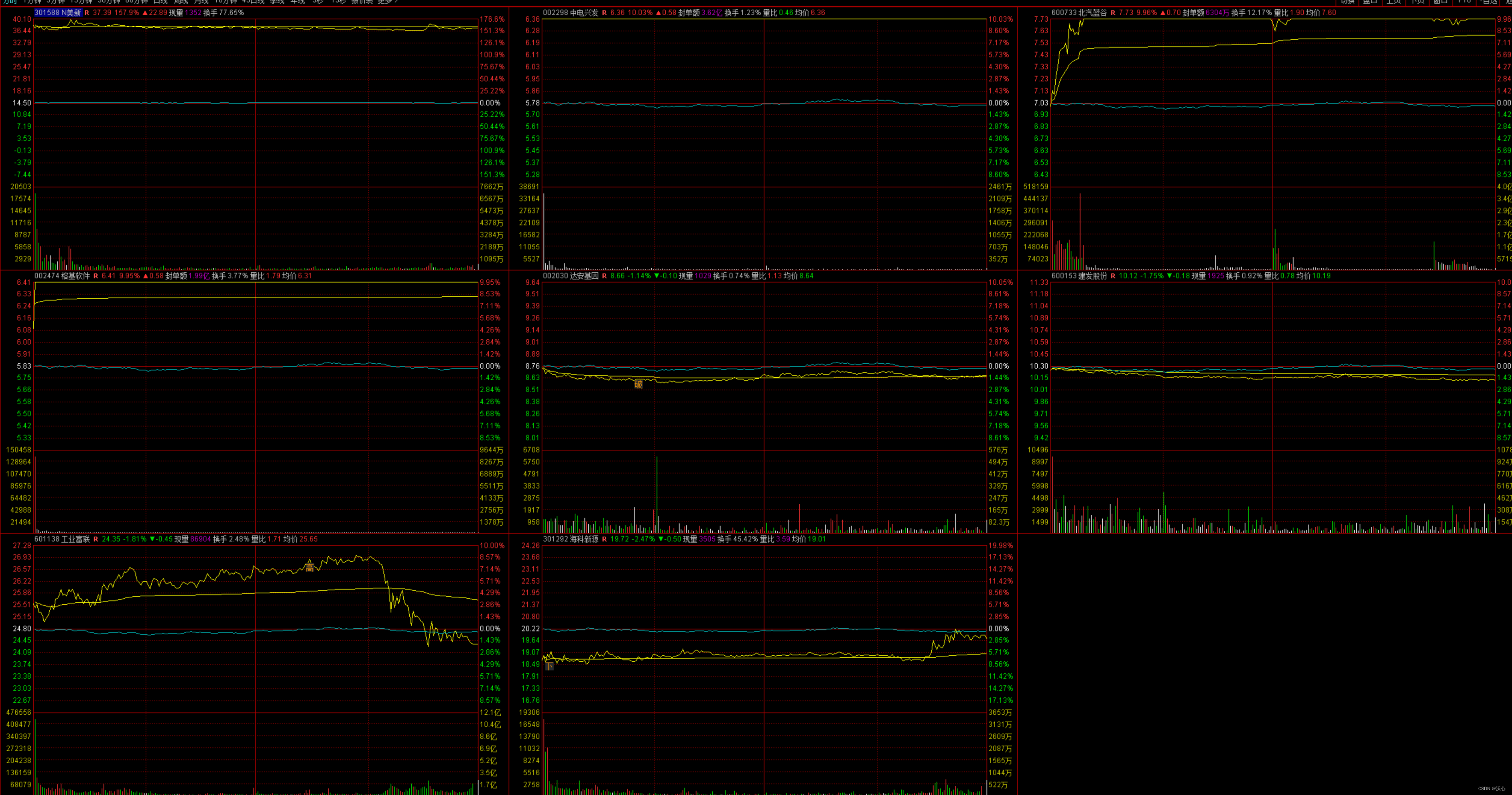Click 工业富联 均价 value 25.65
Viewport: 1512px width, 795px height.
309,539
